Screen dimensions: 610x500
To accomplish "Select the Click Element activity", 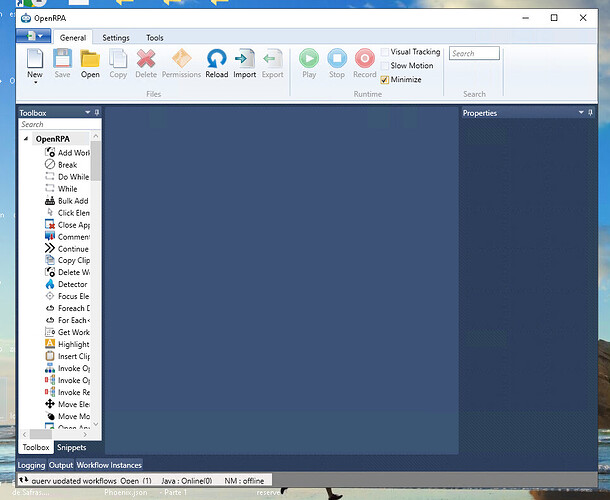I will click(67, 213).
